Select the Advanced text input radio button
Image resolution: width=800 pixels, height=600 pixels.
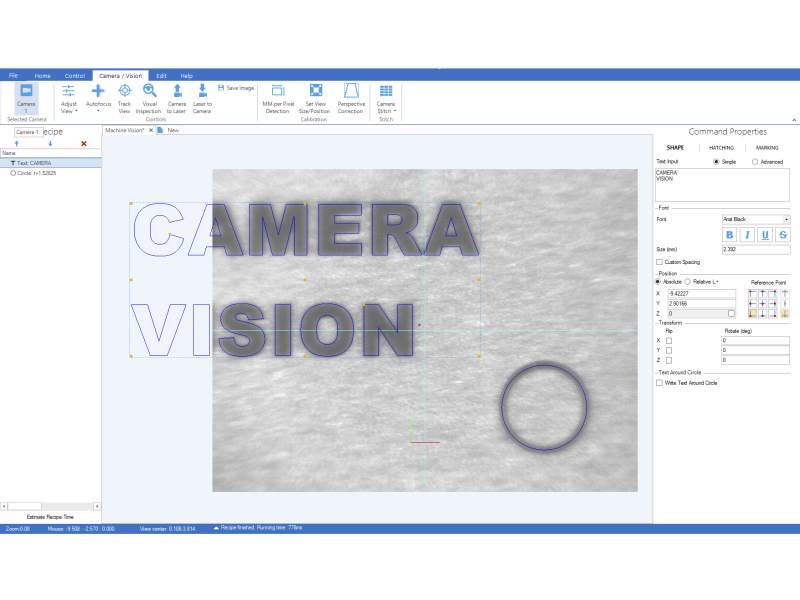tap(755, 162)
